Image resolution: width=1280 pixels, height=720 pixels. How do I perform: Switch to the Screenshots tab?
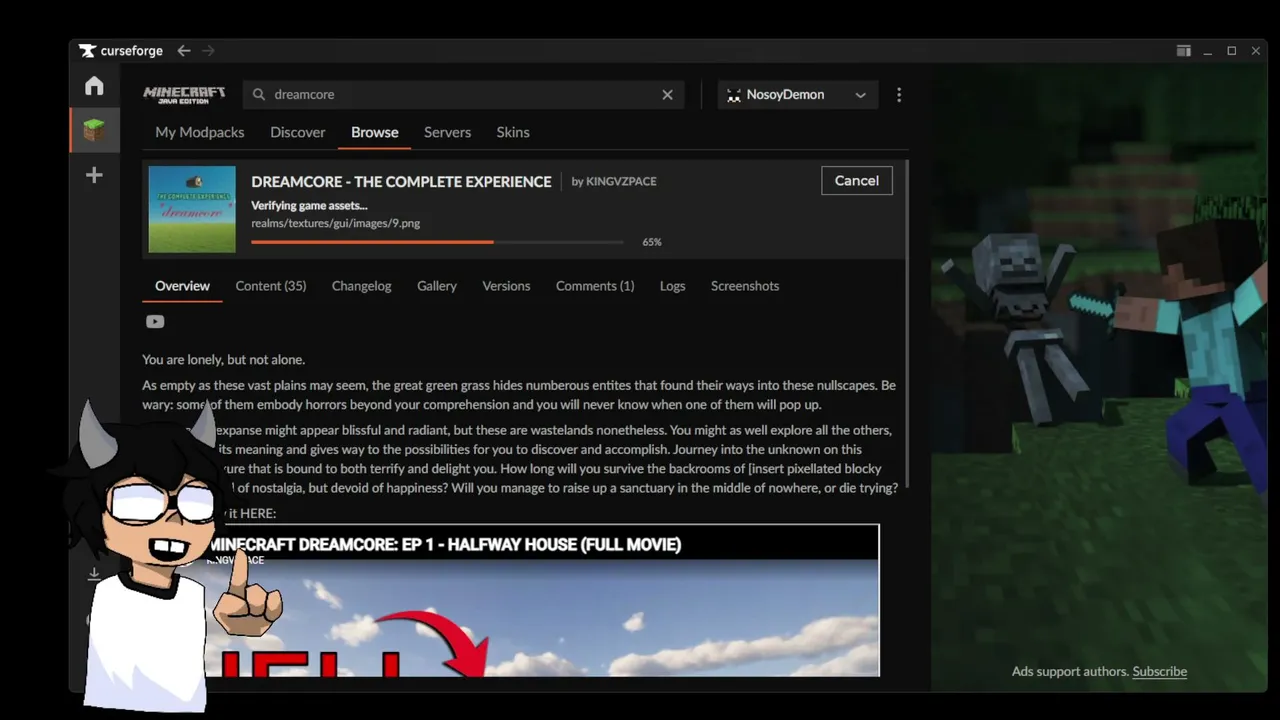tap(745, 286)
